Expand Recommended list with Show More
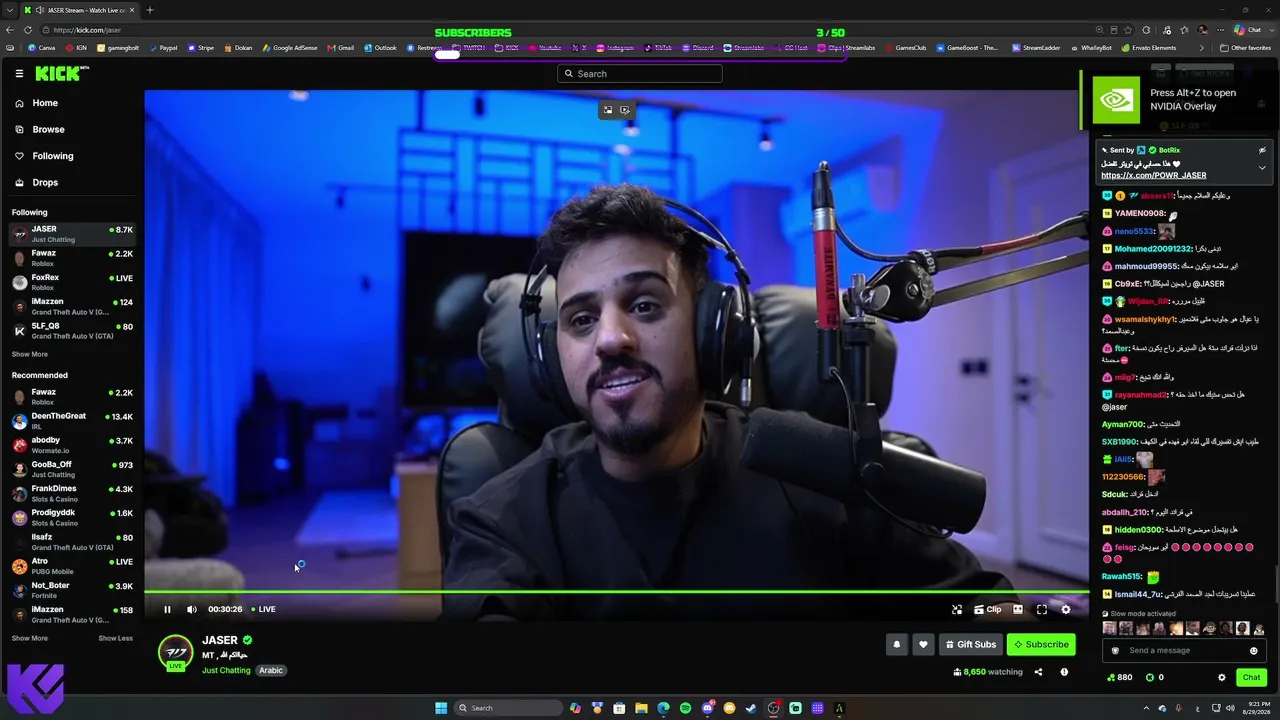This screenshot has height=720, width=1280. [x=30, y=638]
